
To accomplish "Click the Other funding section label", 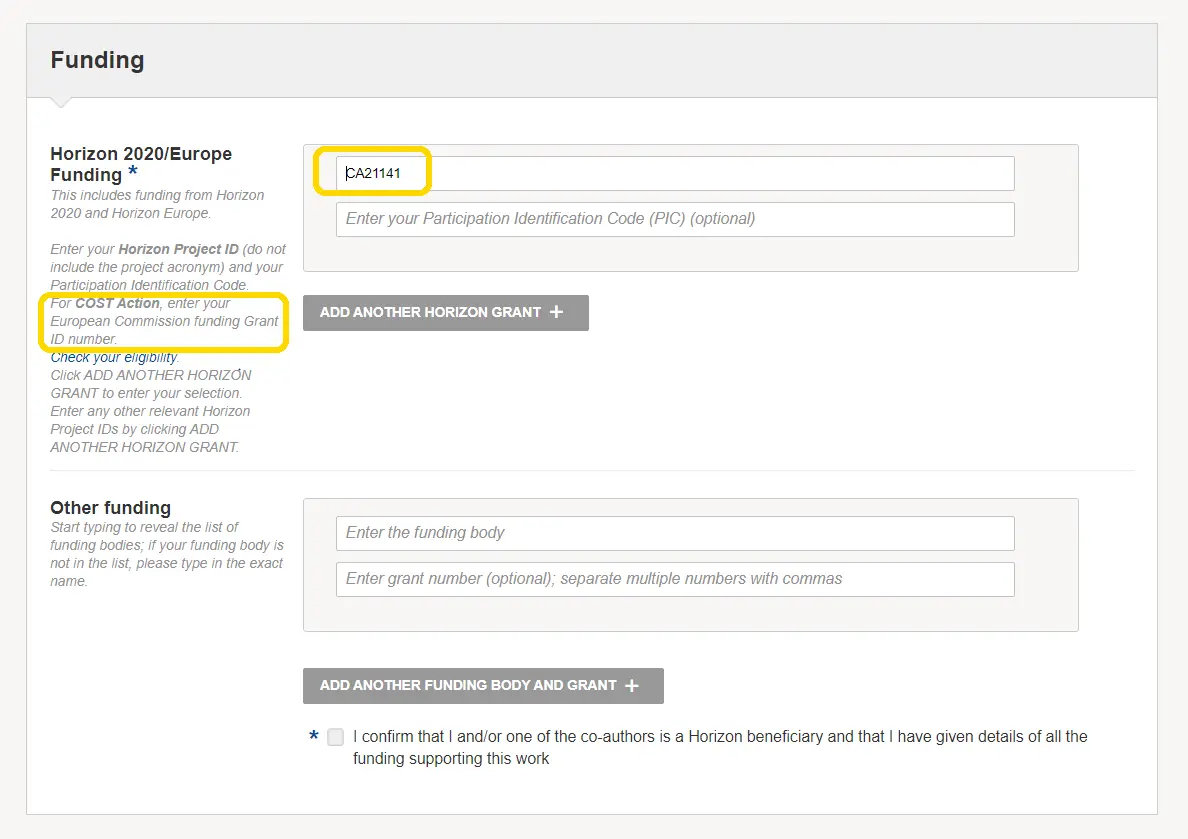I will coord(110,507).
